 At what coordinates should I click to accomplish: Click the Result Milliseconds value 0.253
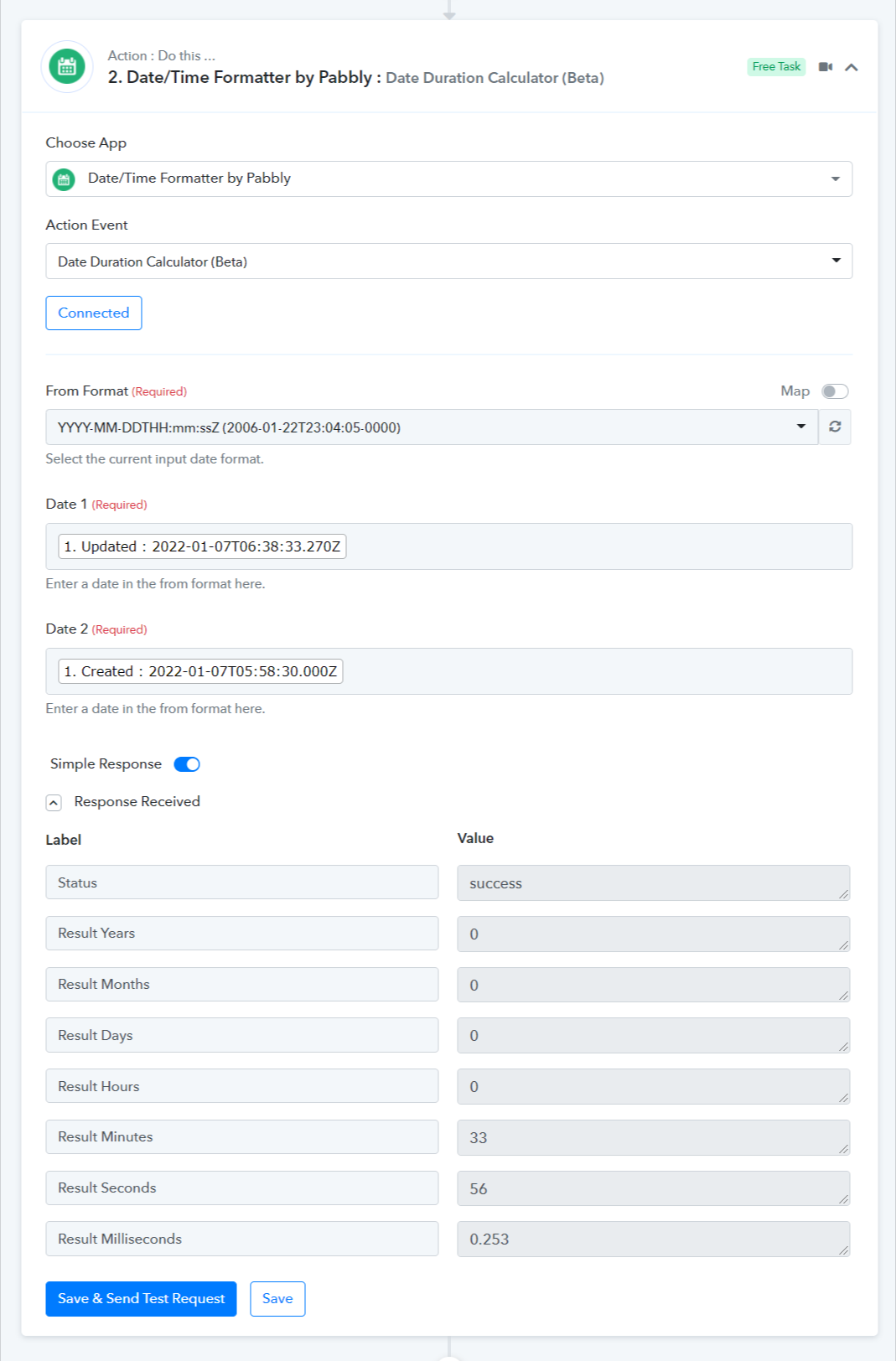click(654, 1239)
